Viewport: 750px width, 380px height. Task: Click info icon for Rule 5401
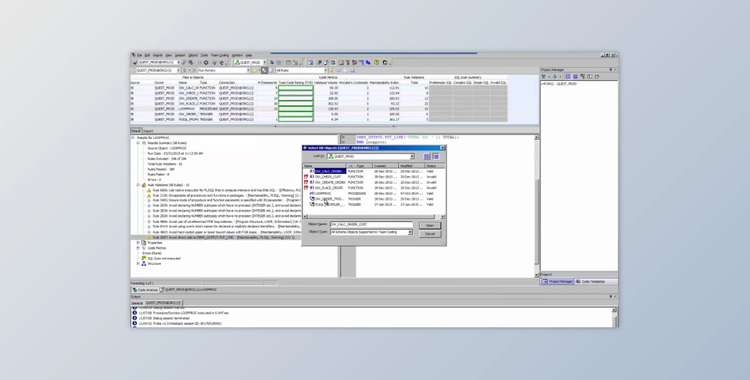tap(149, 201)
